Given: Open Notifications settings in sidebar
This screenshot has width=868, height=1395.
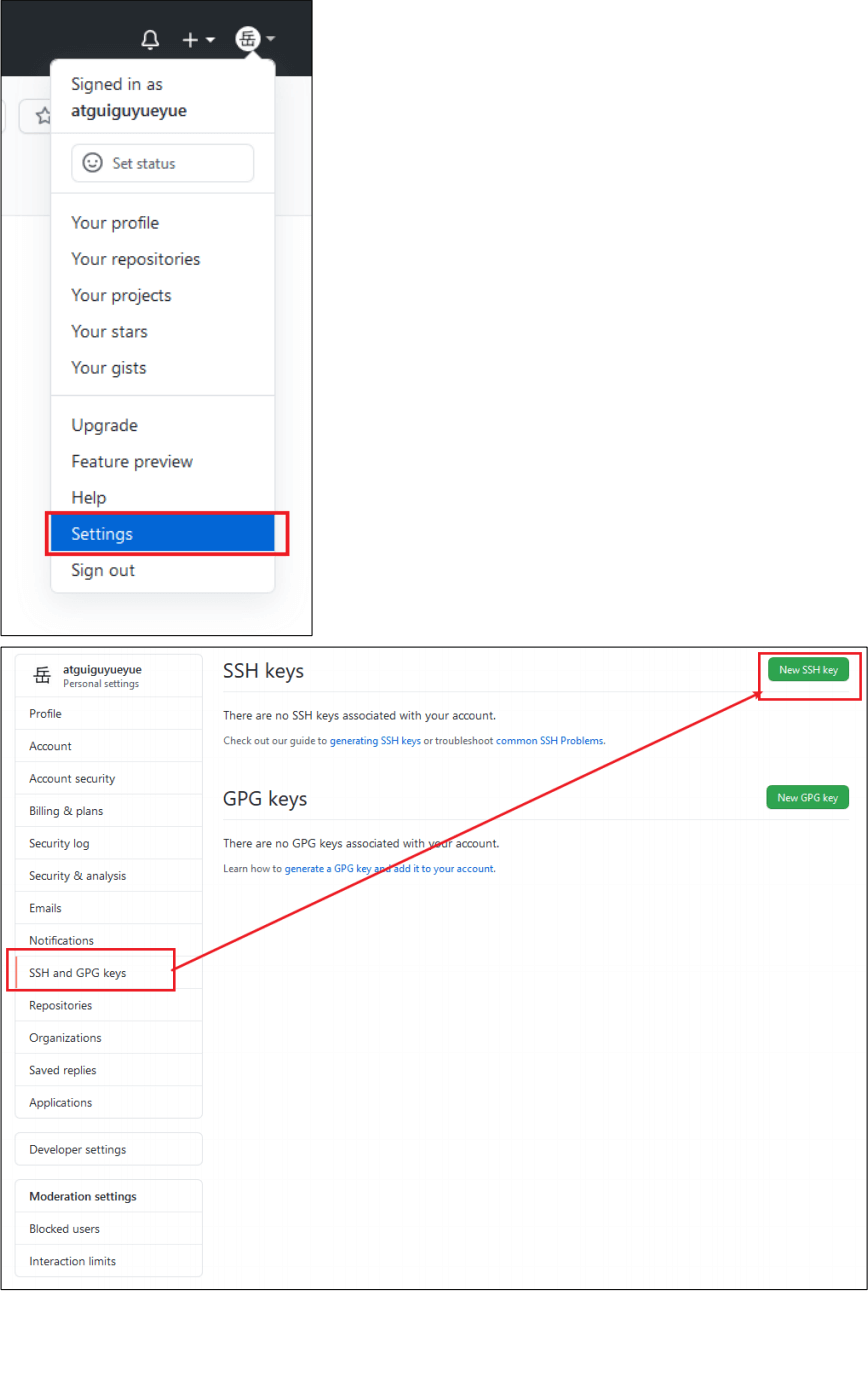Looking at the screenshot, I should (x=109, y=940).
